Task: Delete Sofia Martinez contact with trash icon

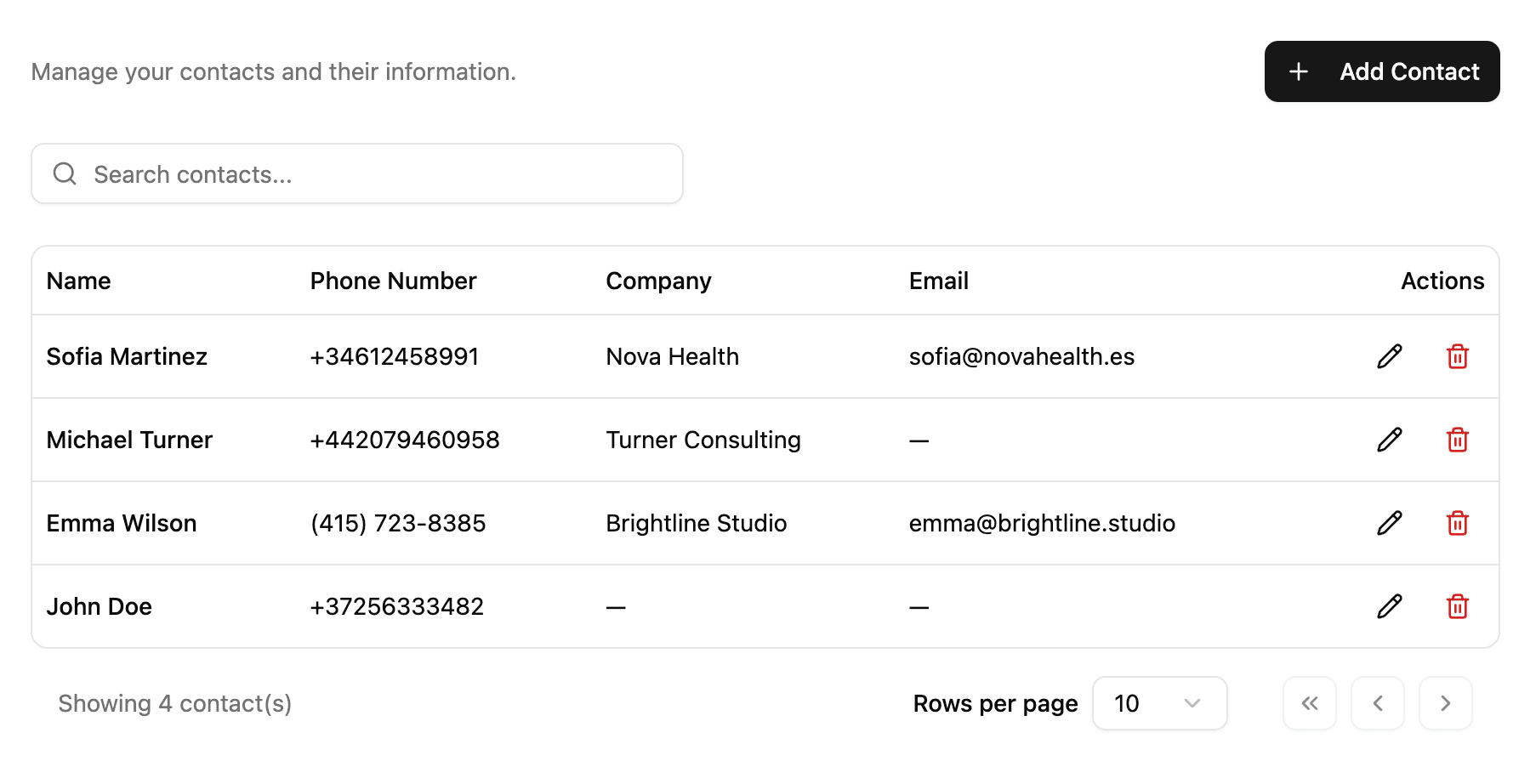Action: click(1457, 356)
